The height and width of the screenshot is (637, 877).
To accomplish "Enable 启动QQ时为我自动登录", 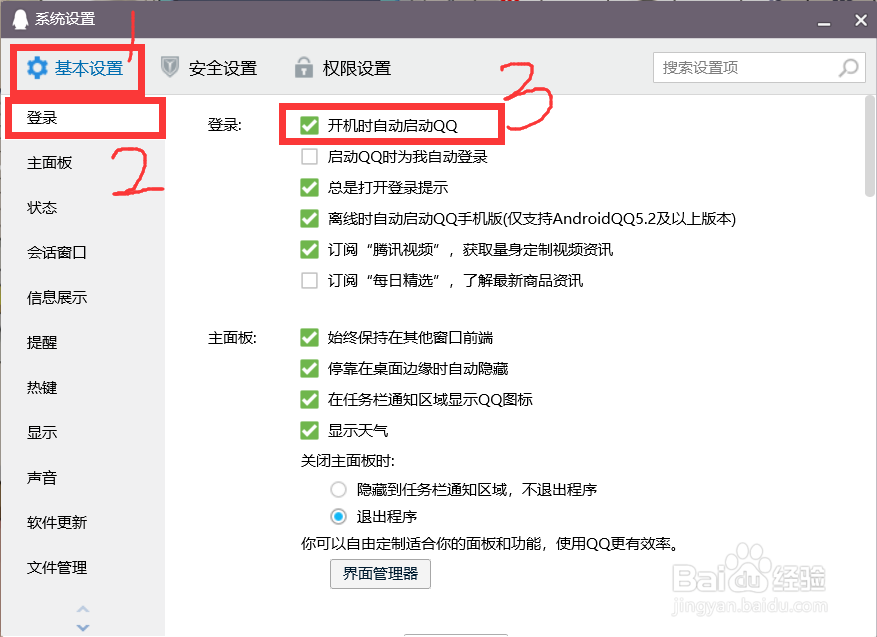I will (x=309, y=156).
